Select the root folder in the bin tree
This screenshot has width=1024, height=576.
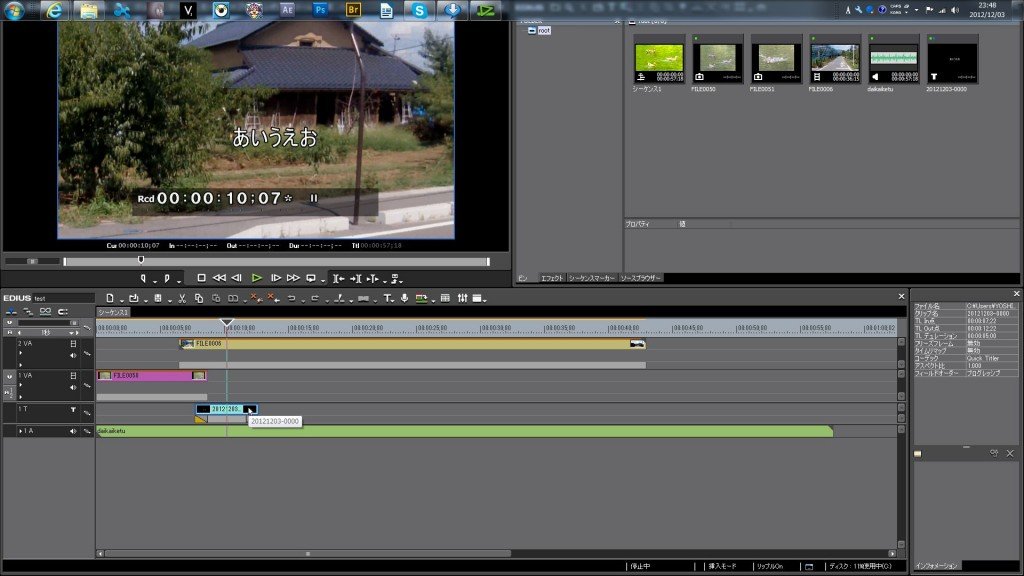pyautogui.click(x=544, y=31)
